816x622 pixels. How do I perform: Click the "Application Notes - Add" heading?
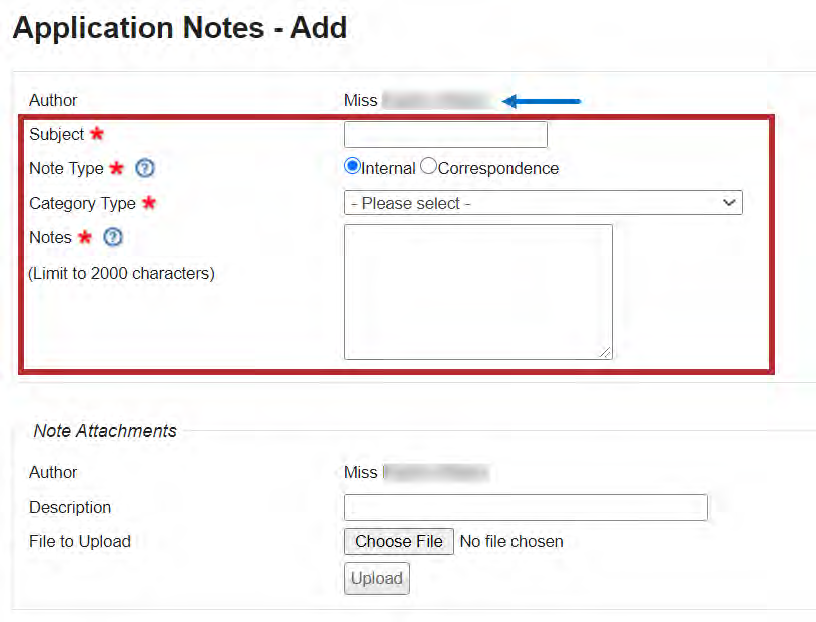180,28
